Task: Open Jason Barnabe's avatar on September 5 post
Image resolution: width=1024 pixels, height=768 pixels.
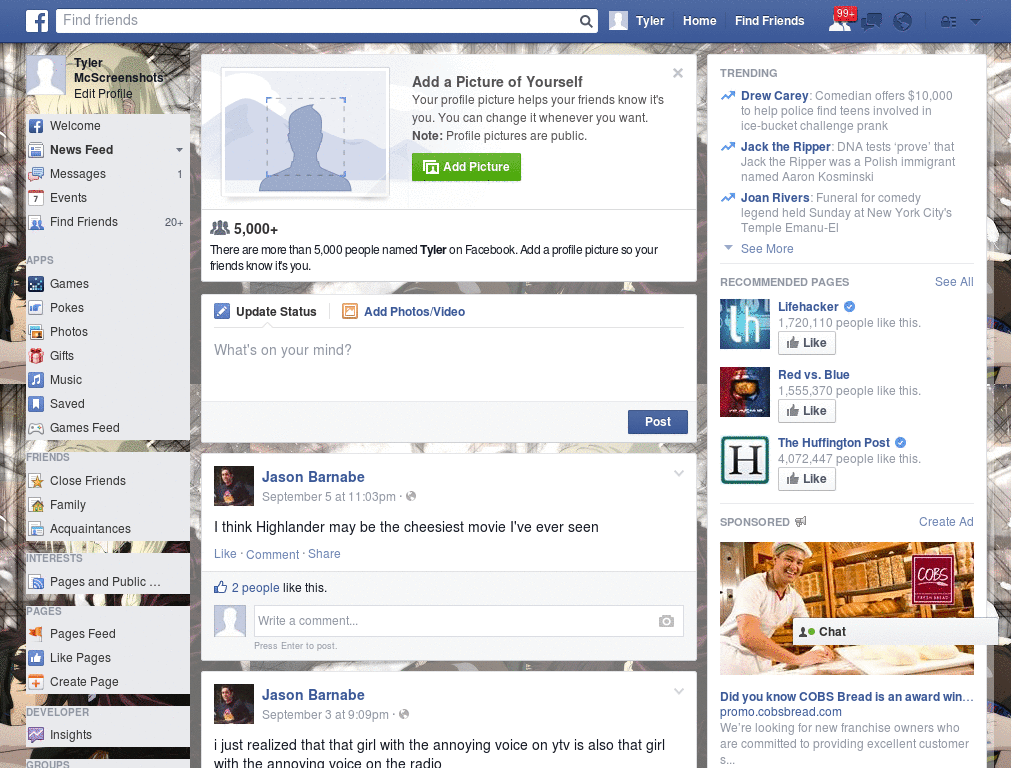Action: 234,486
